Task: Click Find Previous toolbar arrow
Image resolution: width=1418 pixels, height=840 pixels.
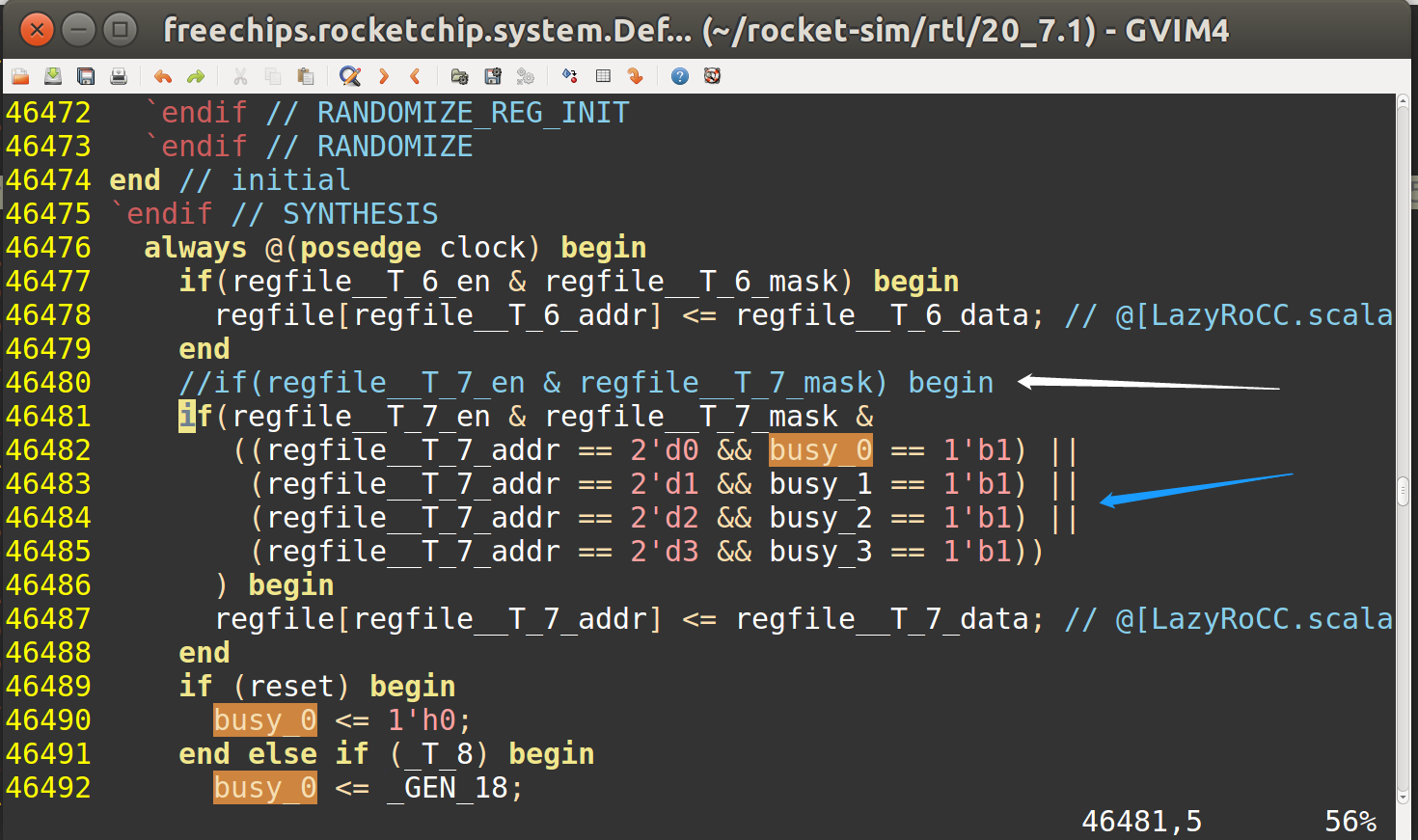Action: [414, 76]
